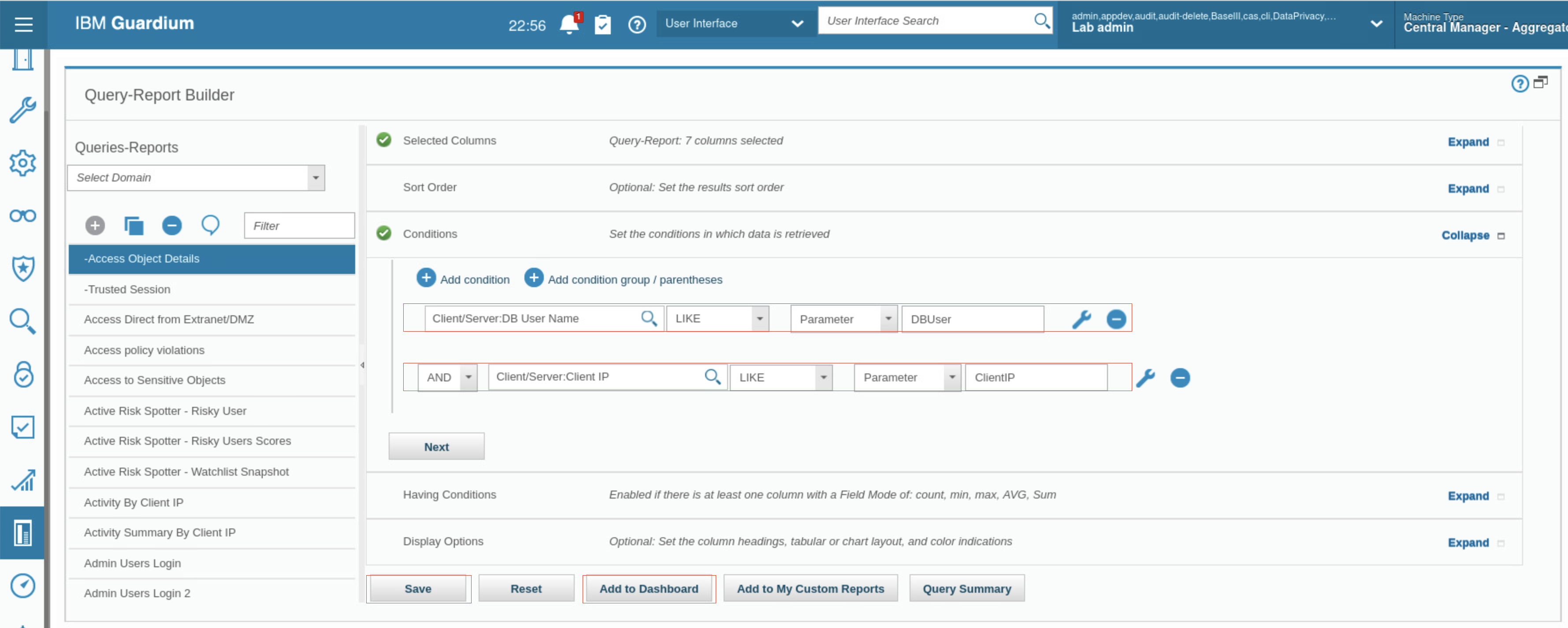This screenshot has width=1568, height=628.
Task: Remove the Client IP condition row
Action: 1179,377
